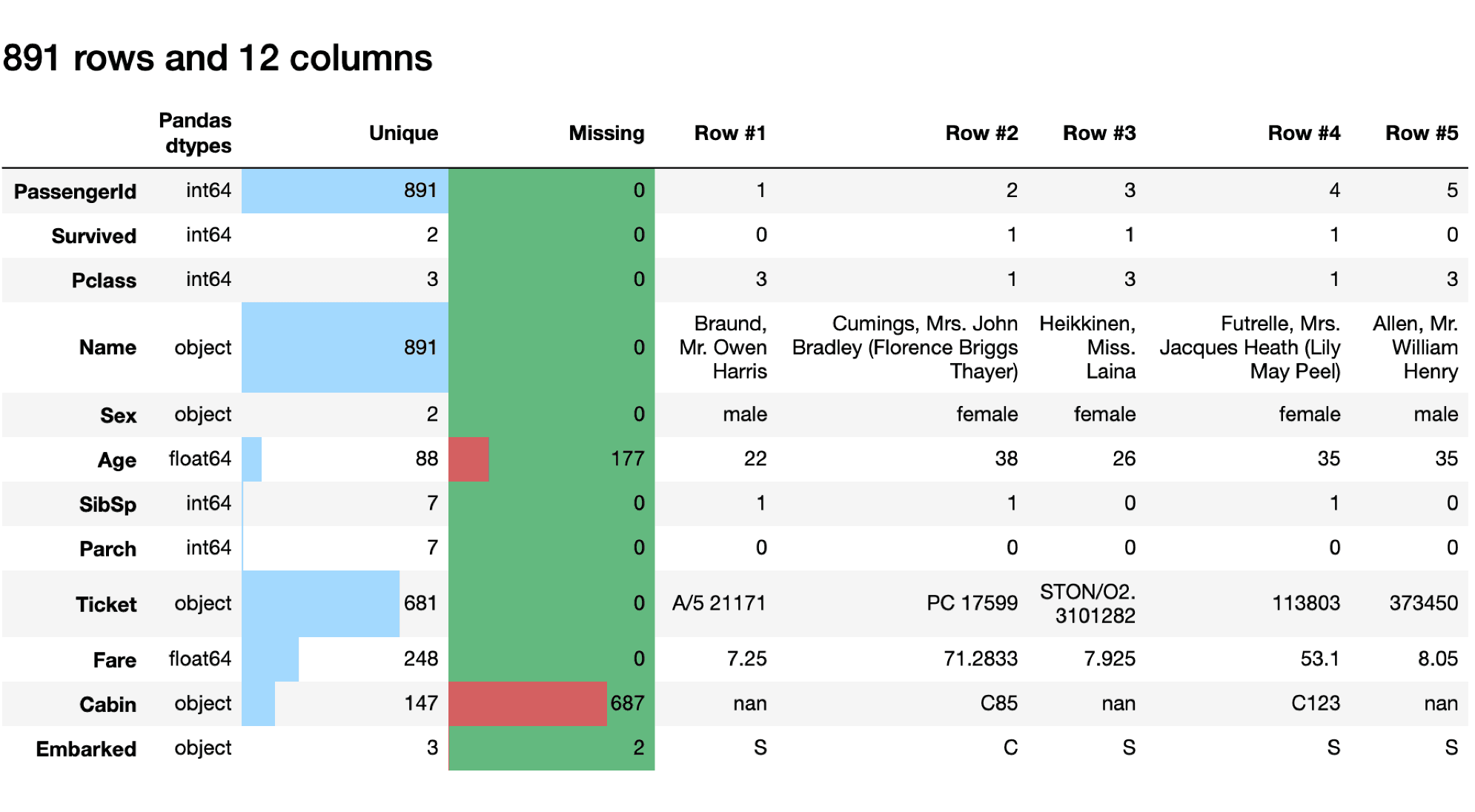The height and width of the screenshot is (812, 1475).
Task: Click the Age missing value 177
Action: [627, 459]
